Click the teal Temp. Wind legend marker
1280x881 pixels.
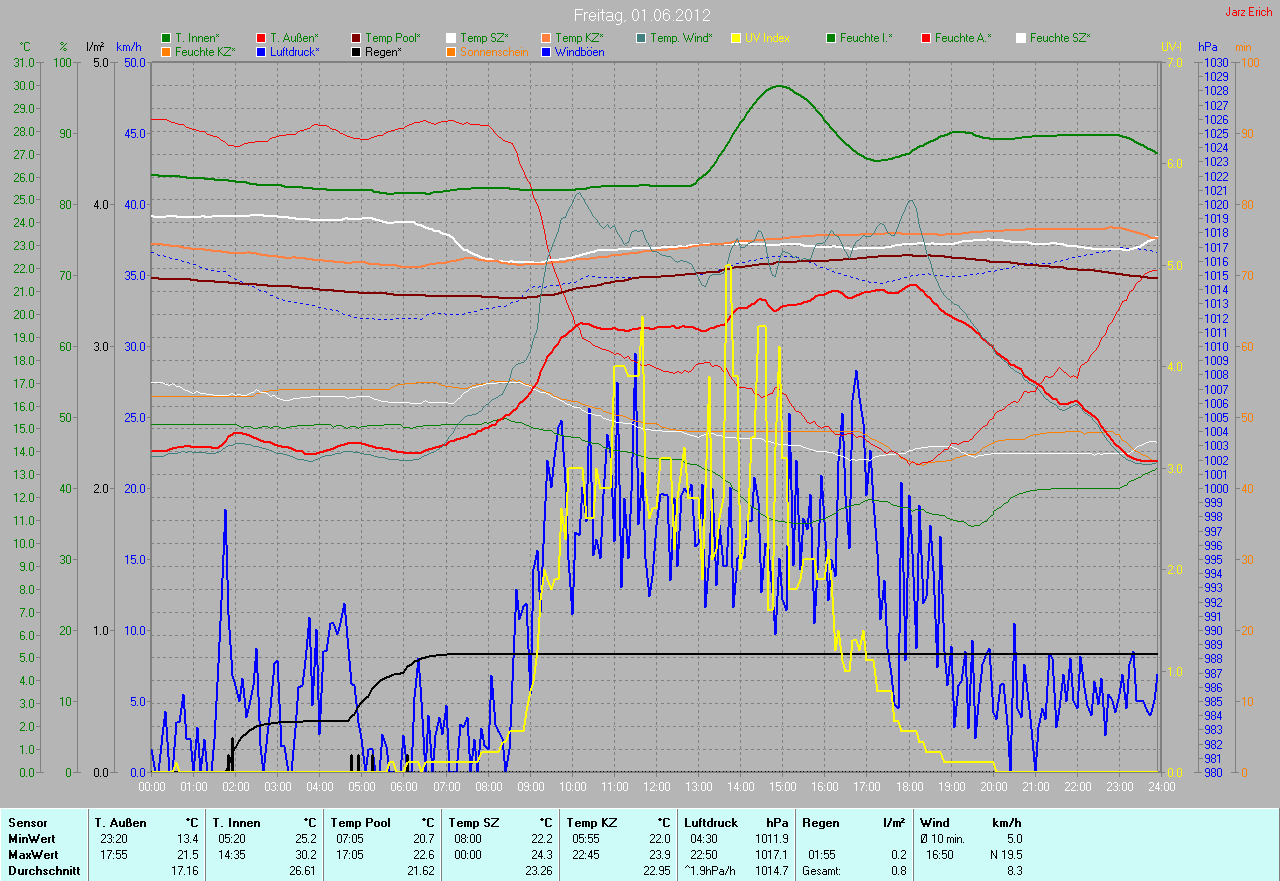pyautogui.click(x=641, y=38)
